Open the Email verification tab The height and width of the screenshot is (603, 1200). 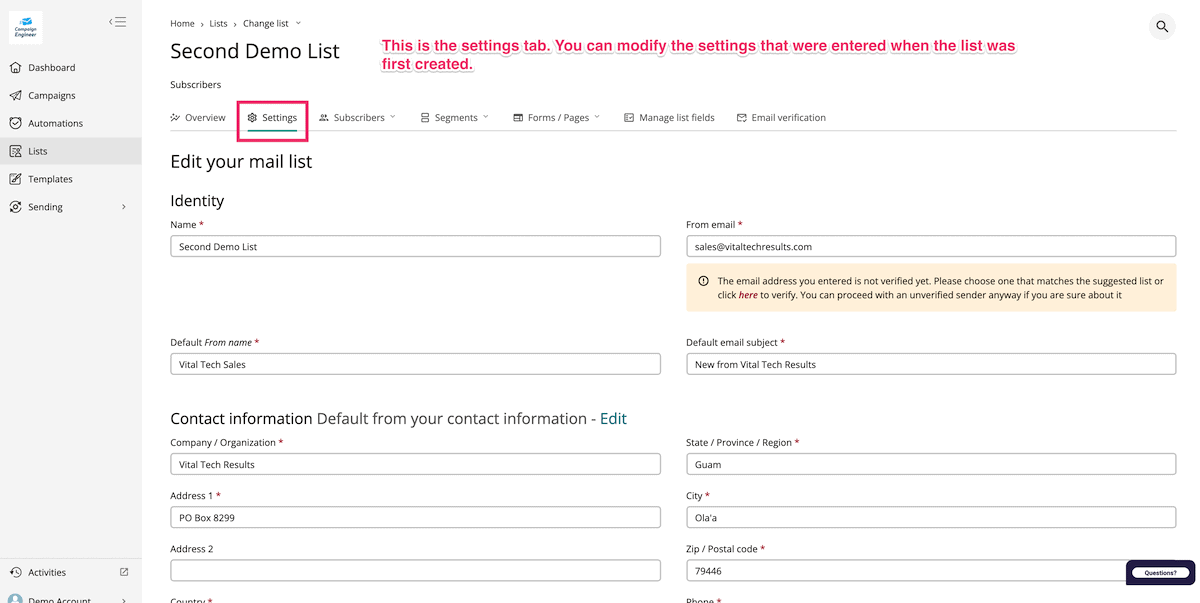coord(781,118)
